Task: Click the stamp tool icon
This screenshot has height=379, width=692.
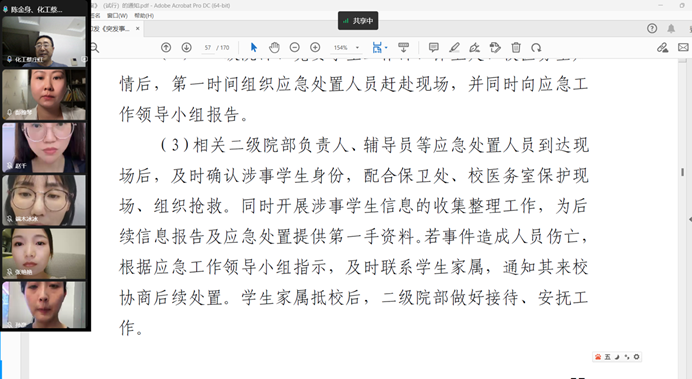Action: [495, 47]
